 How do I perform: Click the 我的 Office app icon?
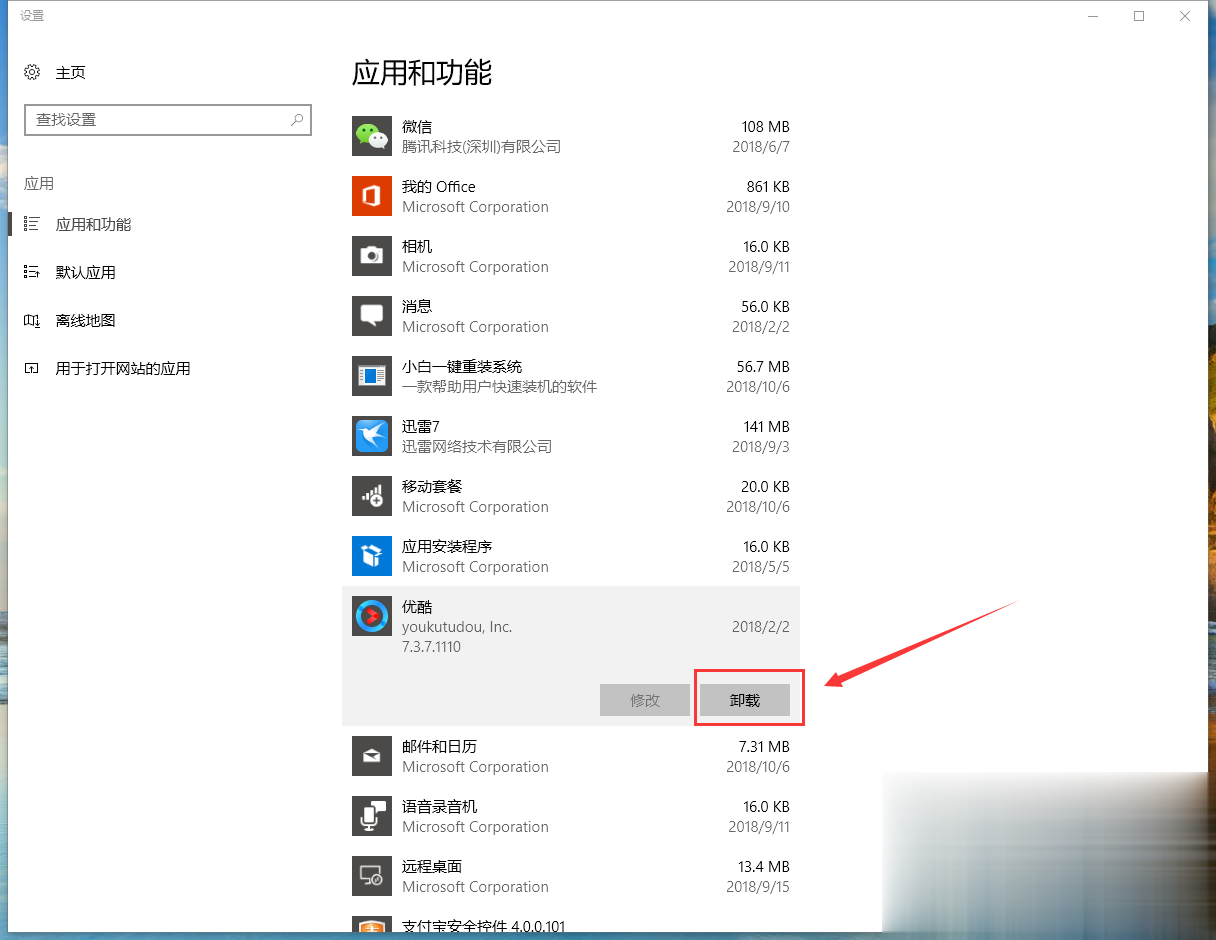[x=372, y=196]
